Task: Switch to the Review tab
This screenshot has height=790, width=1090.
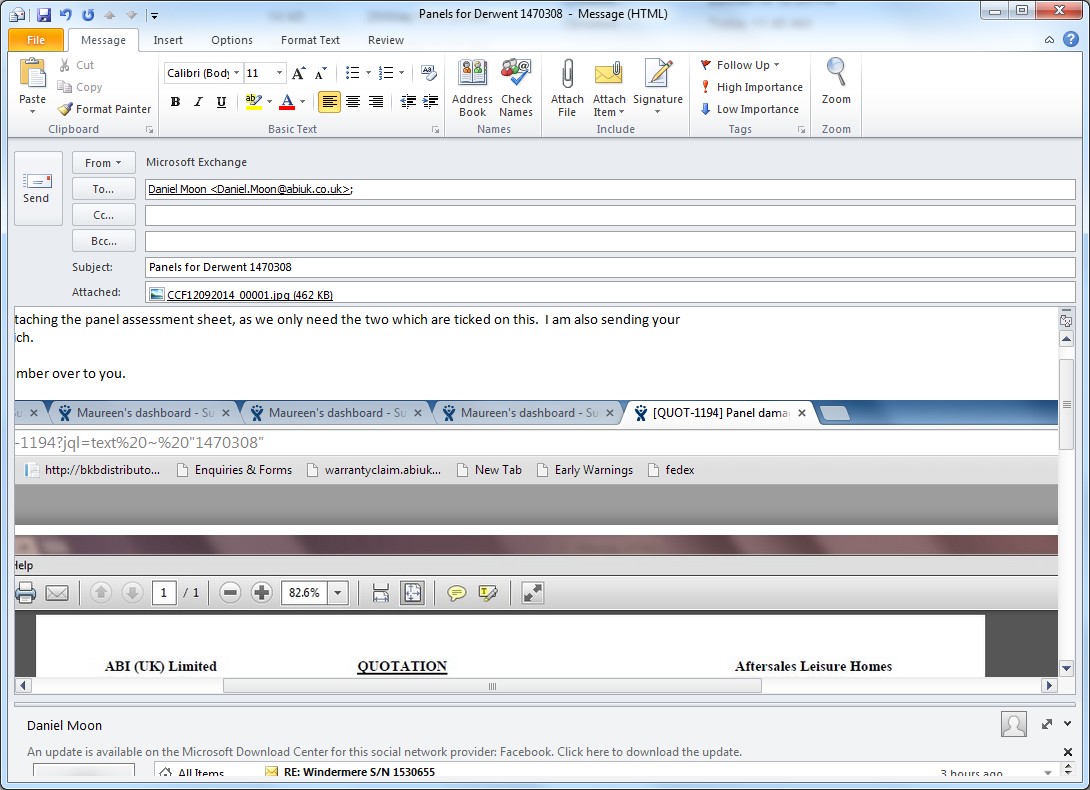Action: click(386, 40)
